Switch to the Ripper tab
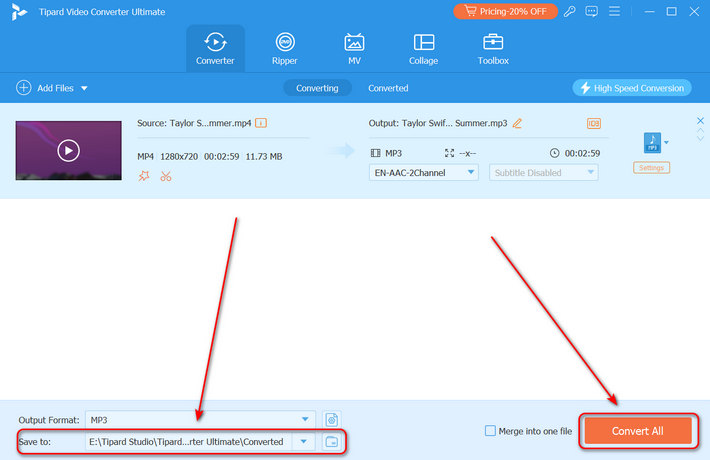The height and width of the screenshot is (460, 710). [285, 48]
